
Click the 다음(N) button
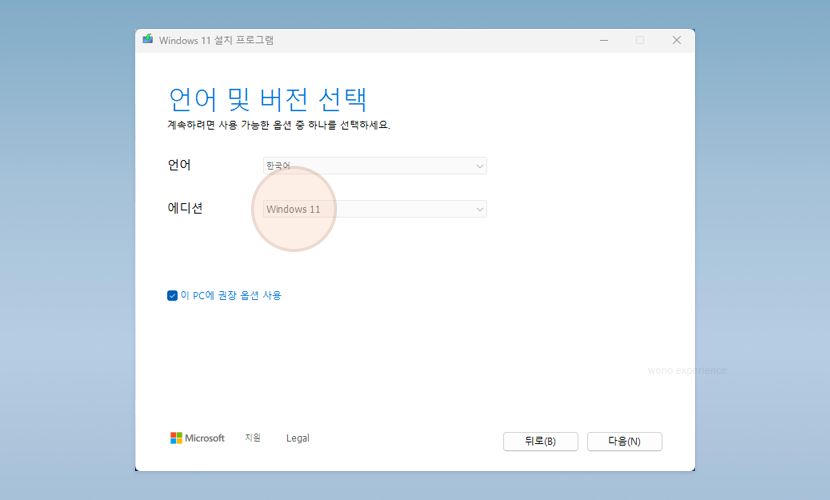click(625, 441)
